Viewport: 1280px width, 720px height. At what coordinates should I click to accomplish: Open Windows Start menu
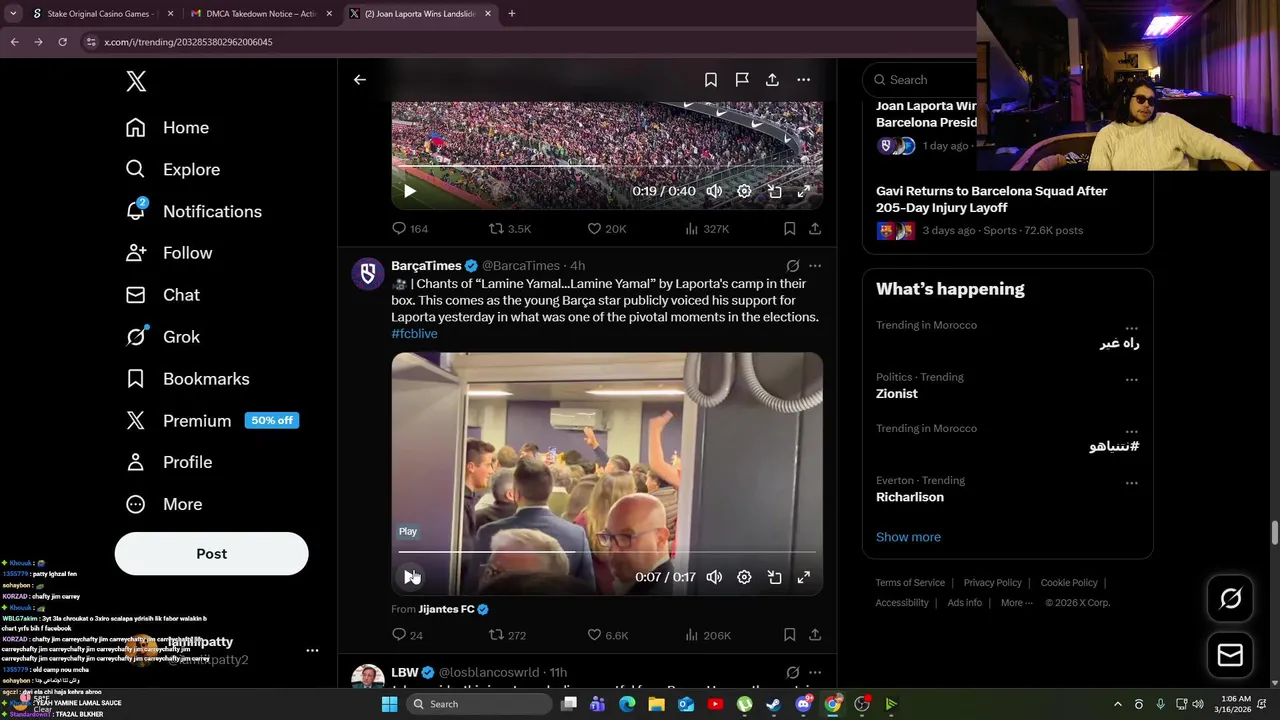click(389, 704)
